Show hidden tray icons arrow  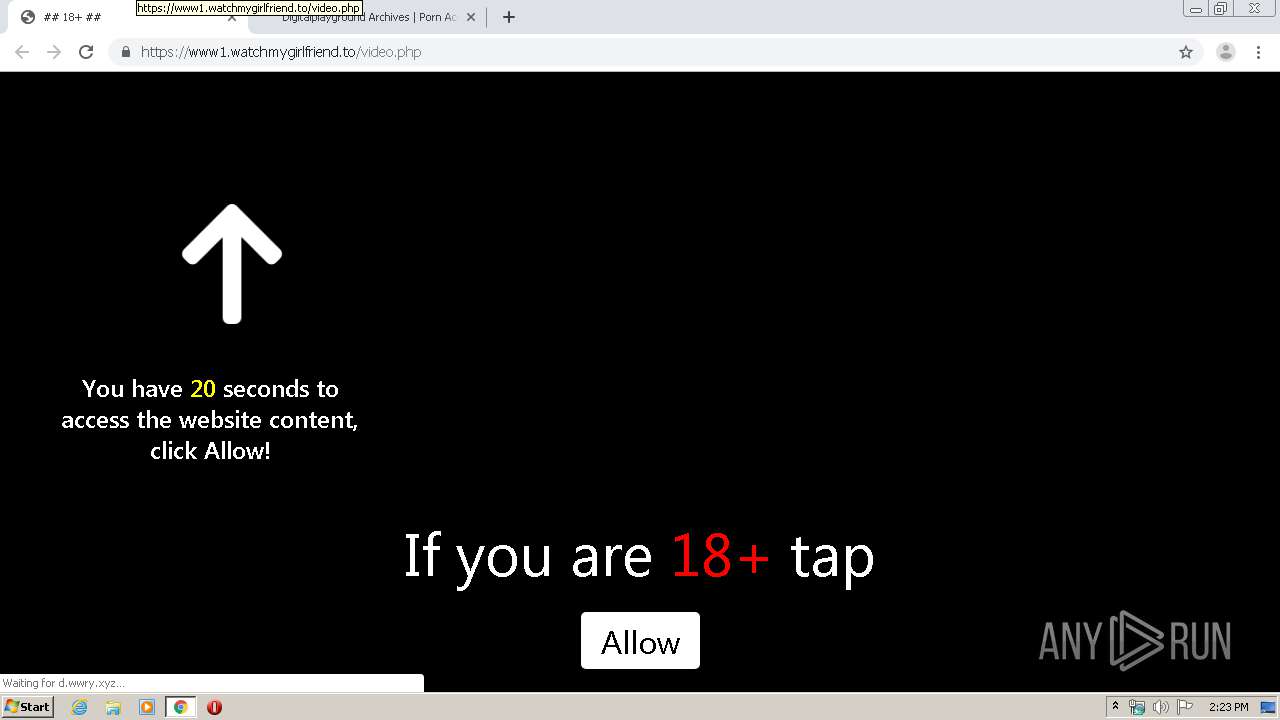coord(1115,707)
